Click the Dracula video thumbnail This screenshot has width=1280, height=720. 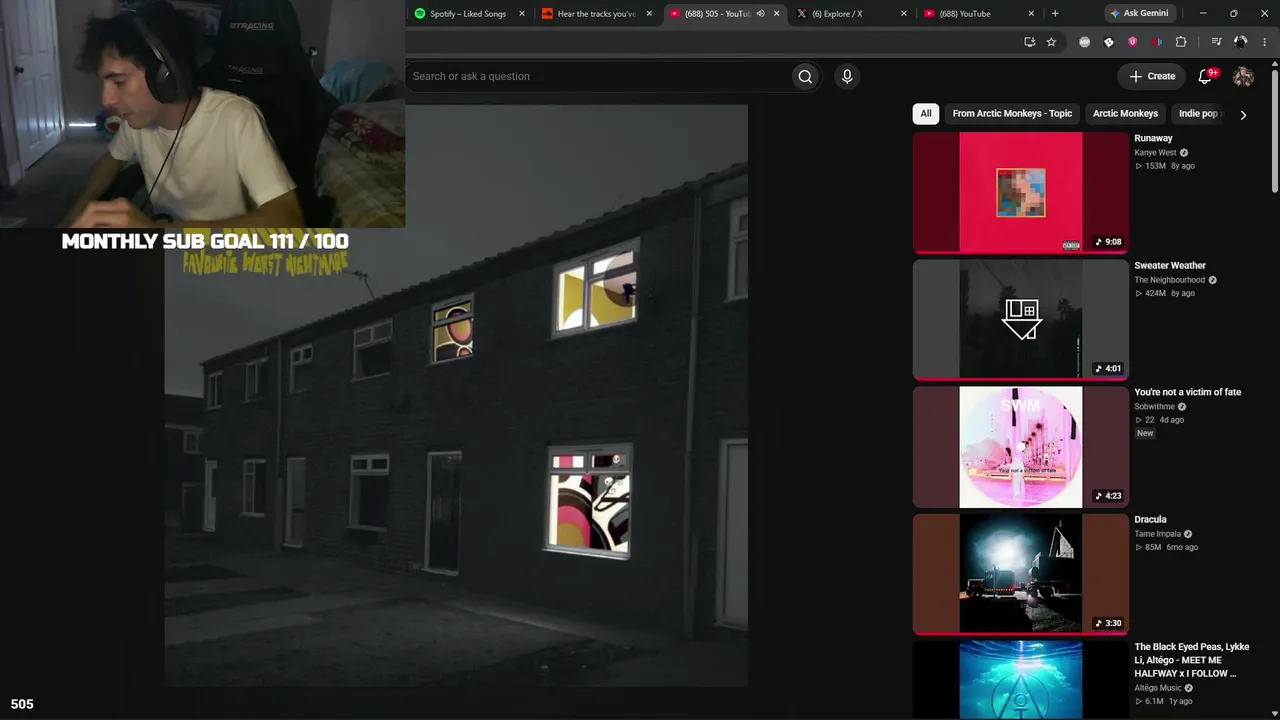(x=1020, y=574)
